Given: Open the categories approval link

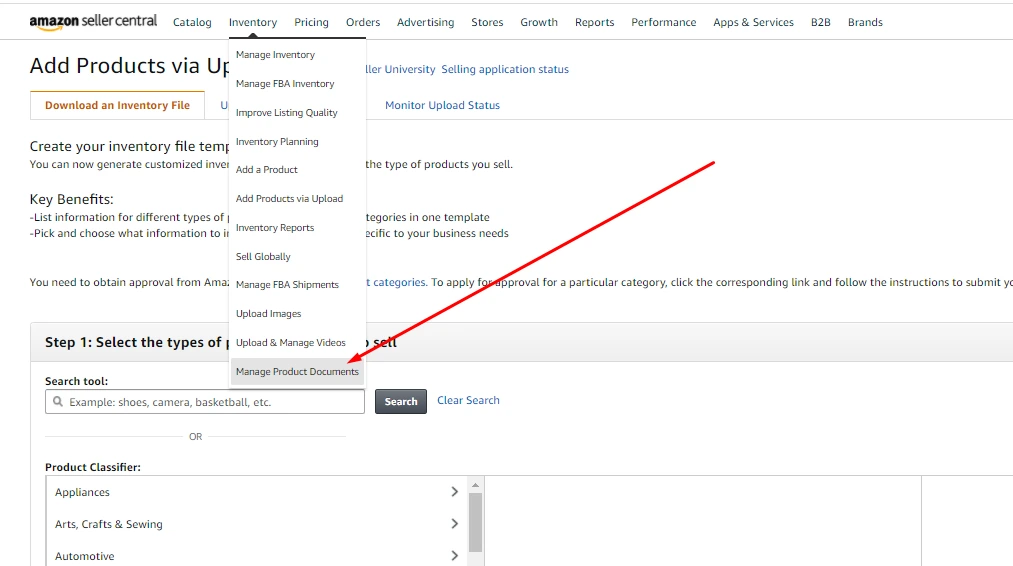Looking at the screenshot, I should (396, 282).
